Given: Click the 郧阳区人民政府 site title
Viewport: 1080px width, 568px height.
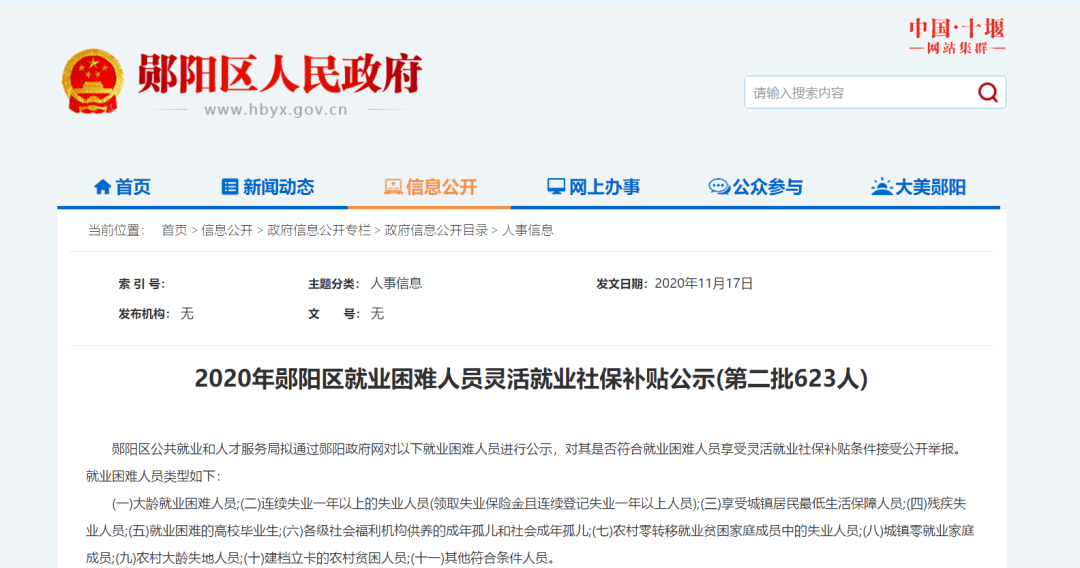Looking at the screenshot, I should 280,73.
